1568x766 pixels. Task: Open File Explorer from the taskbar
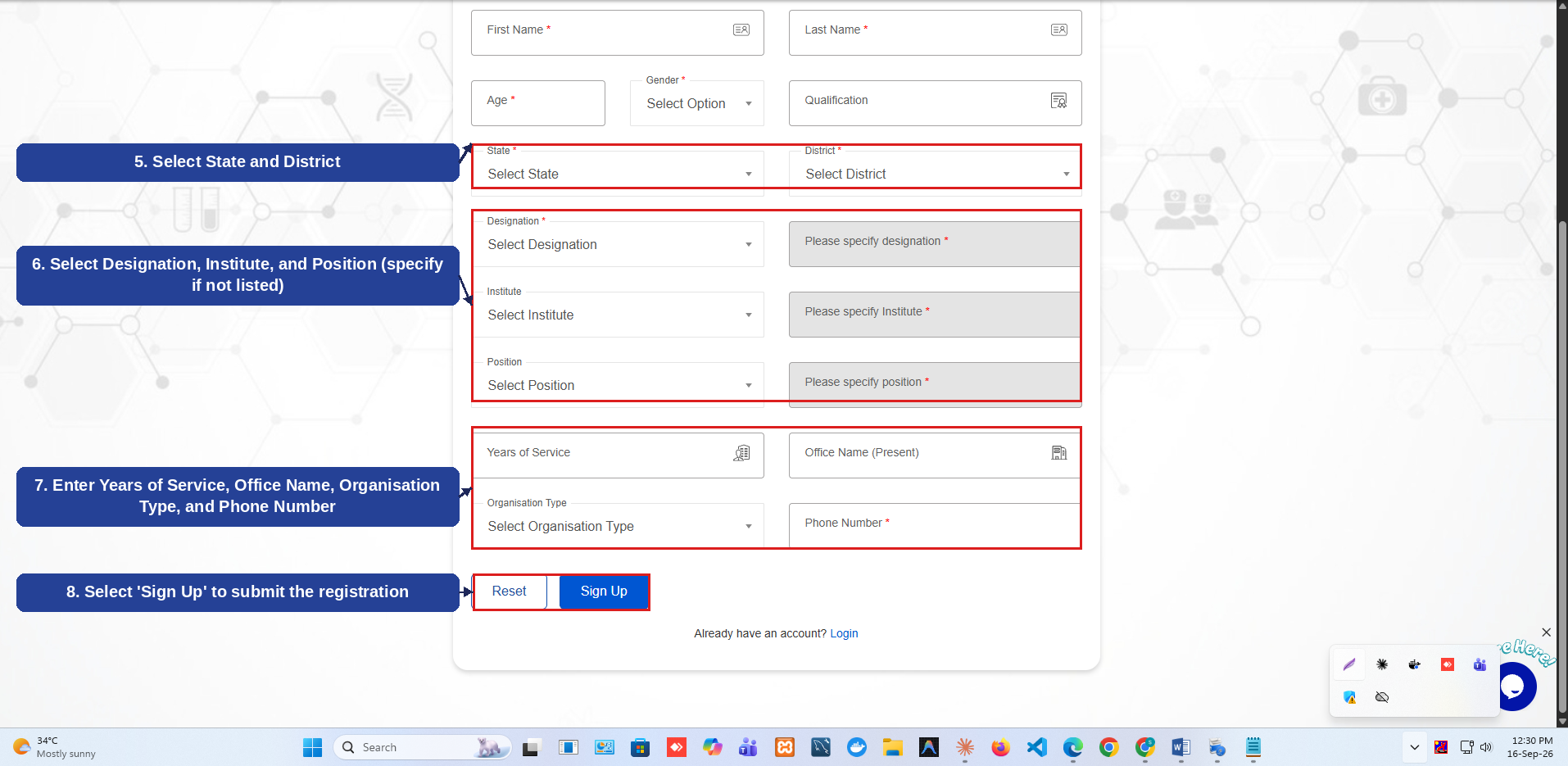(892, 747)
